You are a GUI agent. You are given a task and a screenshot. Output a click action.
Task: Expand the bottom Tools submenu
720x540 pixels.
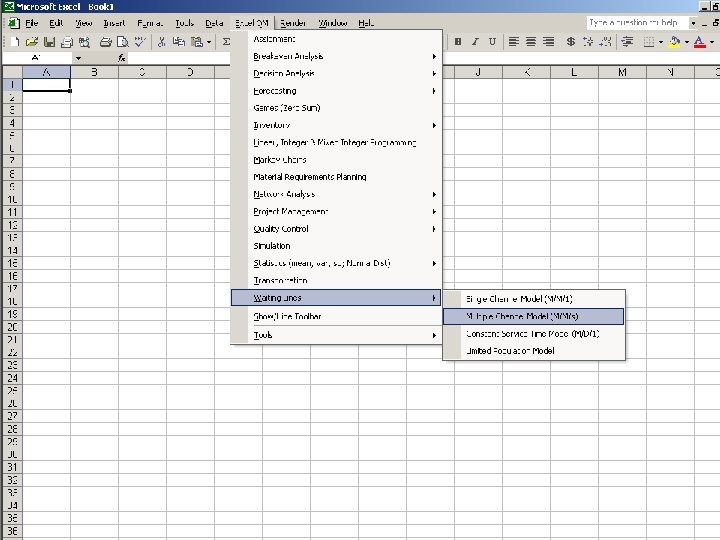coord(336,335)
